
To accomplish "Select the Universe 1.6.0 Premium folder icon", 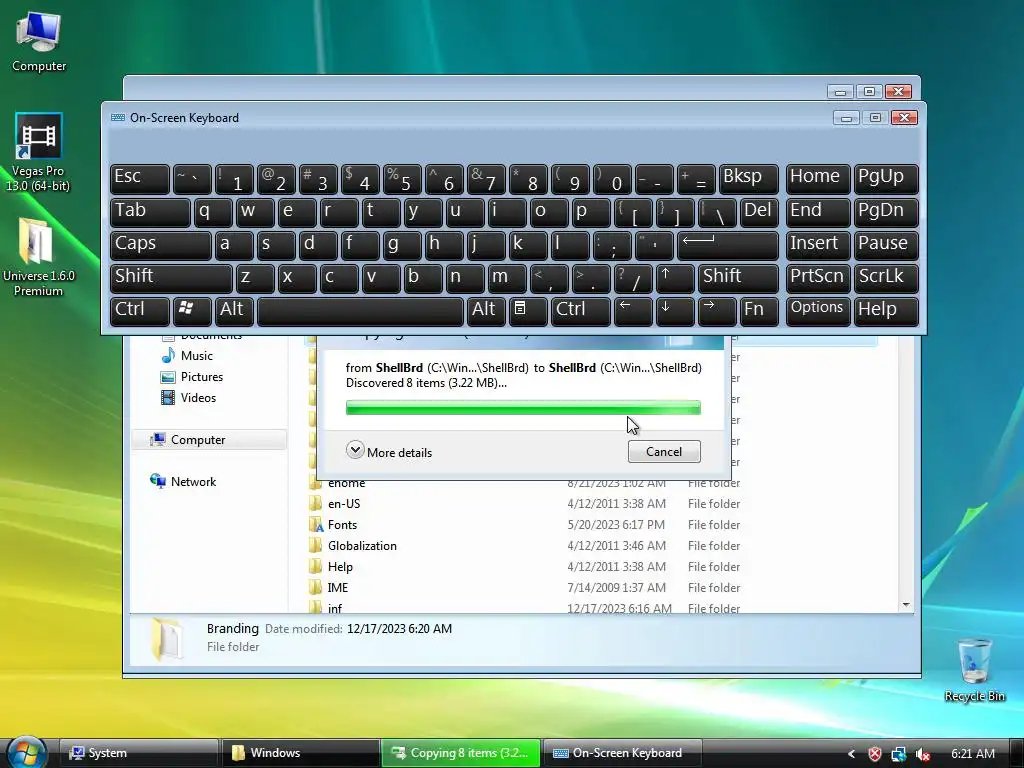I will (x=38, y=257).
